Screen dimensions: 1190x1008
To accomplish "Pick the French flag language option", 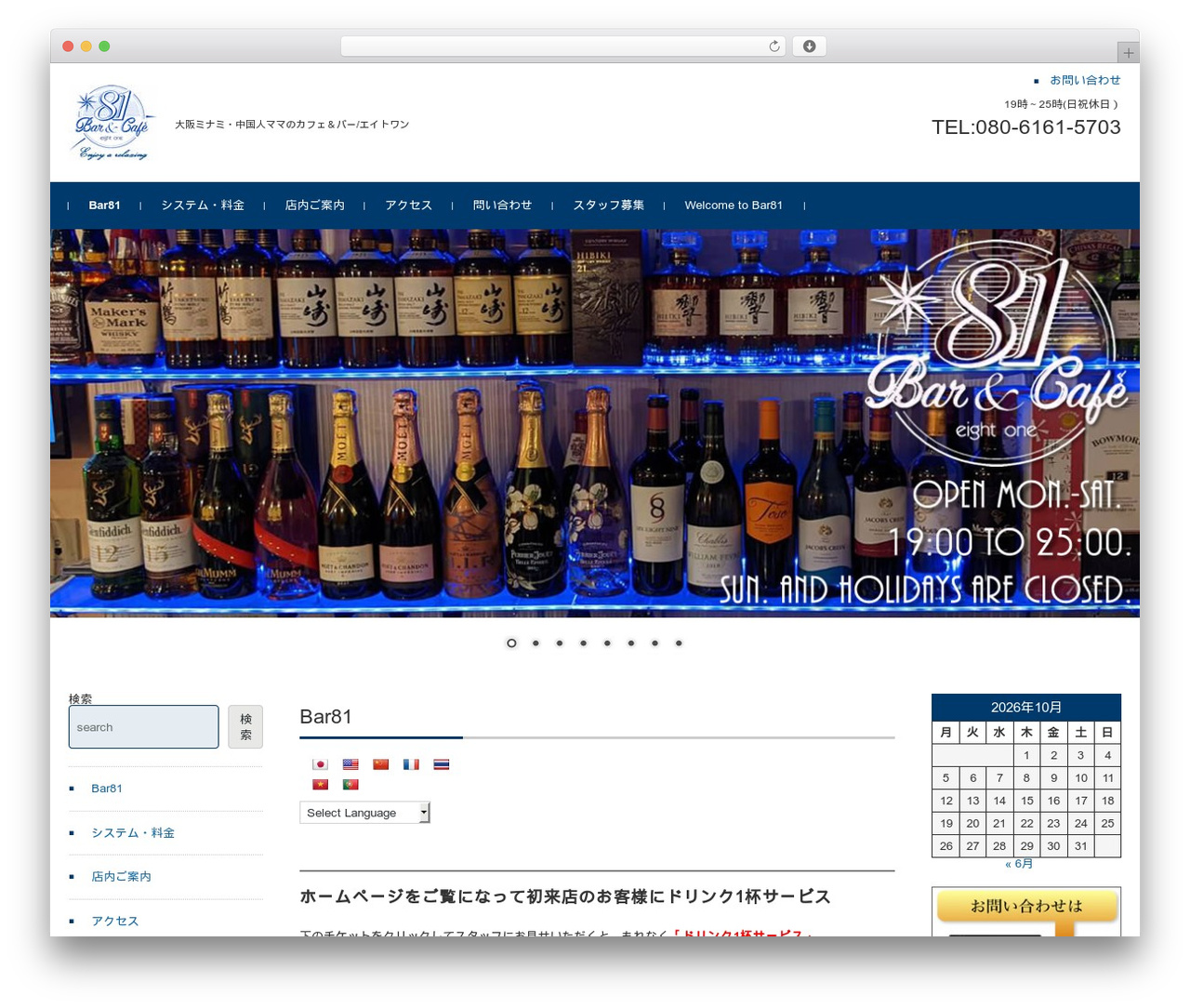I will click(411, 764).
